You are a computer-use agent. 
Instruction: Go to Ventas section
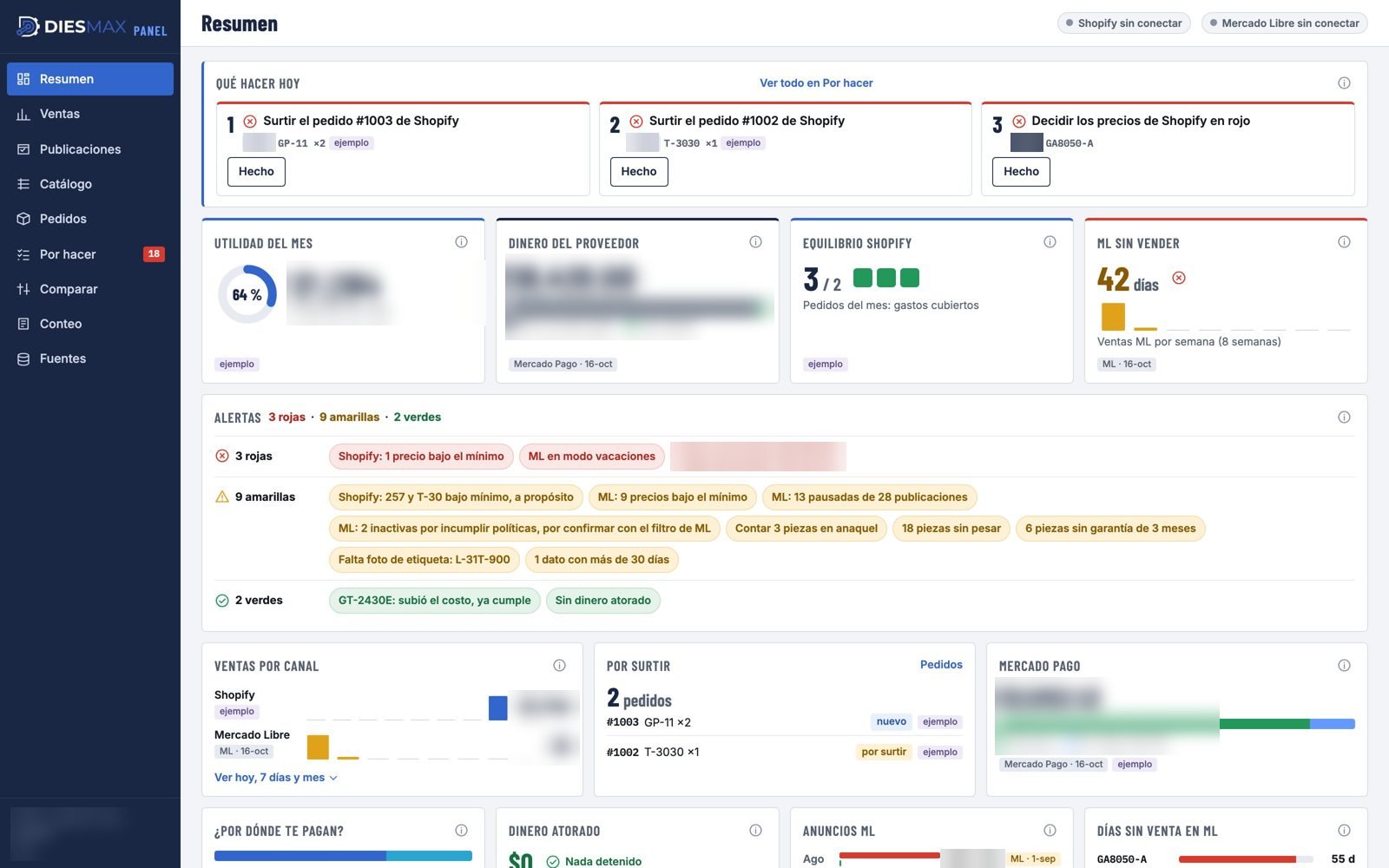(x=90, y=114)
